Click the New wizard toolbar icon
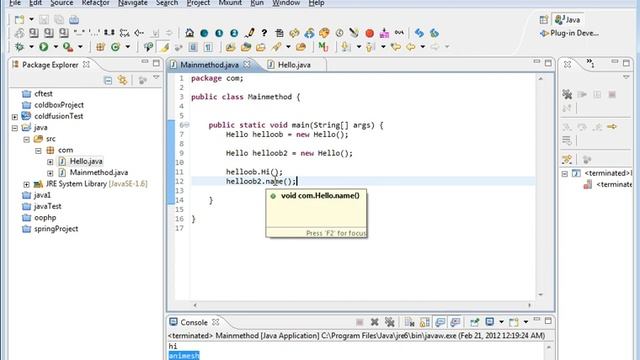The width and height of the screenshot is (640, 360). (x=19, y=20)
